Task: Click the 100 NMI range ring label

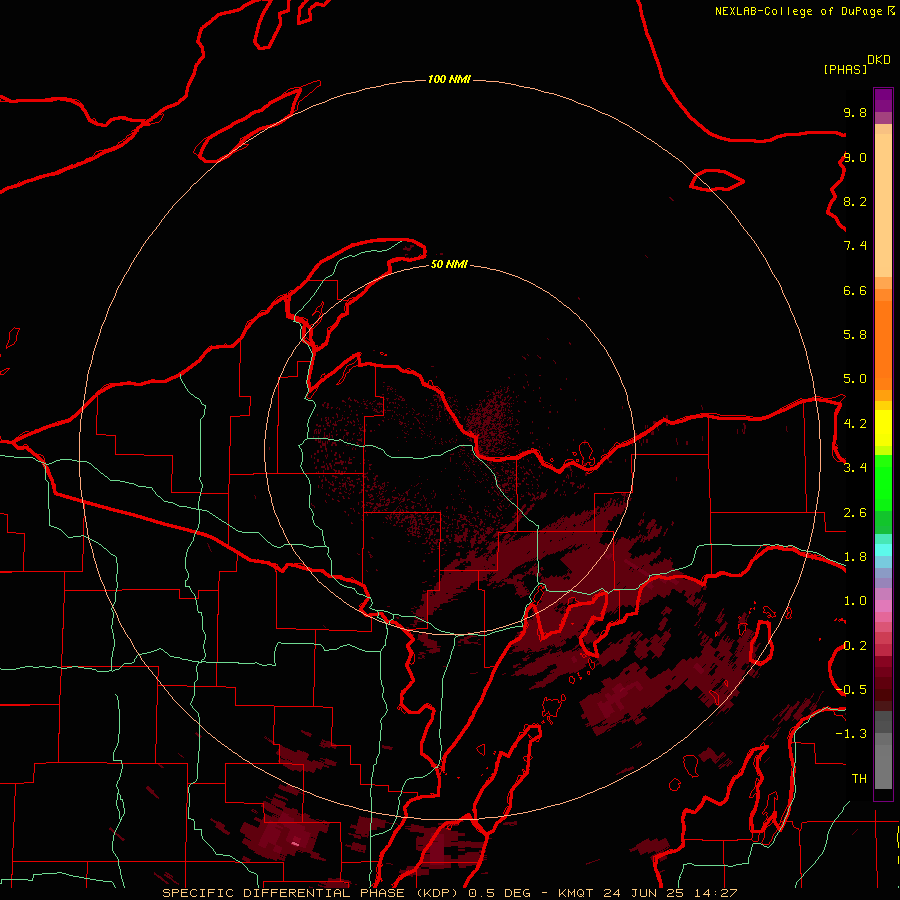Action: (449, 79)
